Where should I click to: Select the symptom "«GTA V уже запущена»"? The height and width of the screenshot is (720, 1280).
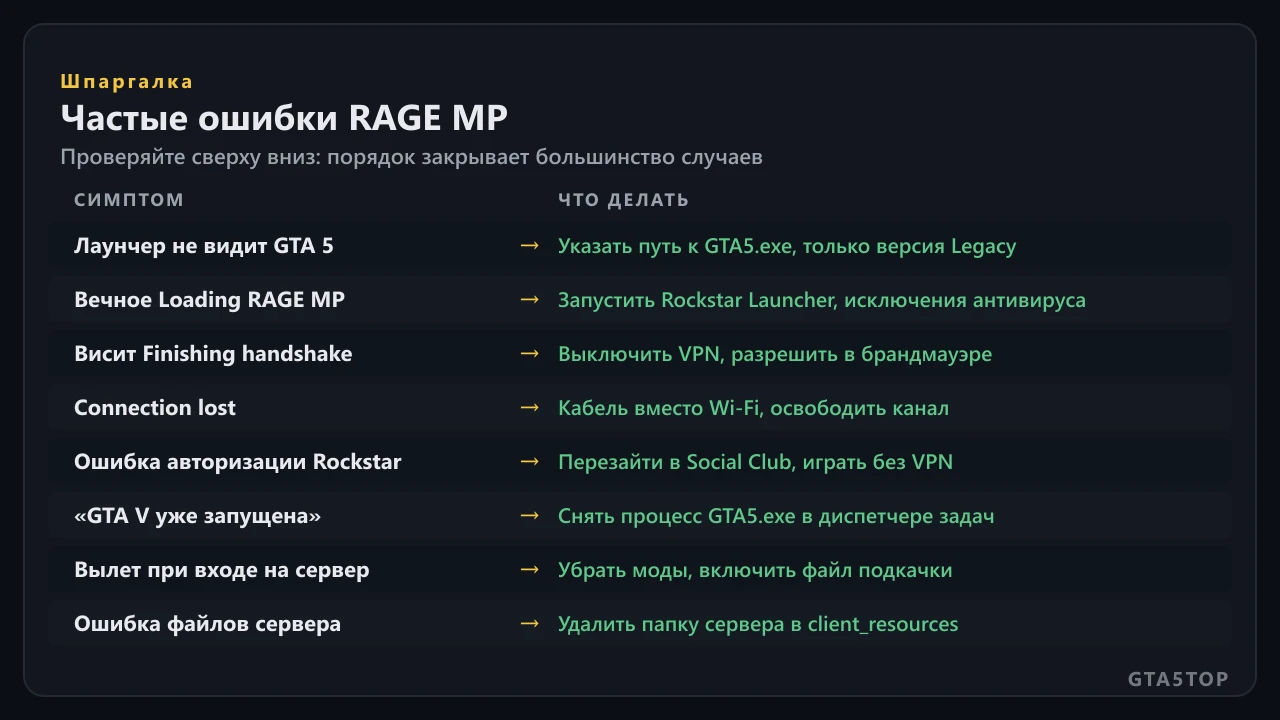(x=198, y=516)
